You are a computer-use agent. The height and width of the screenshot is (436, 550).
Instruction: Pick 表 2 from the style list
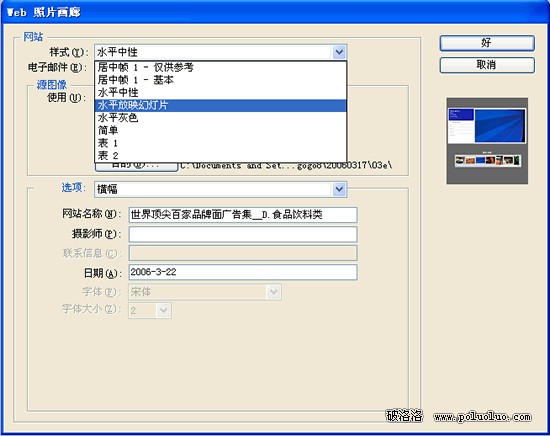click(221, 155)
